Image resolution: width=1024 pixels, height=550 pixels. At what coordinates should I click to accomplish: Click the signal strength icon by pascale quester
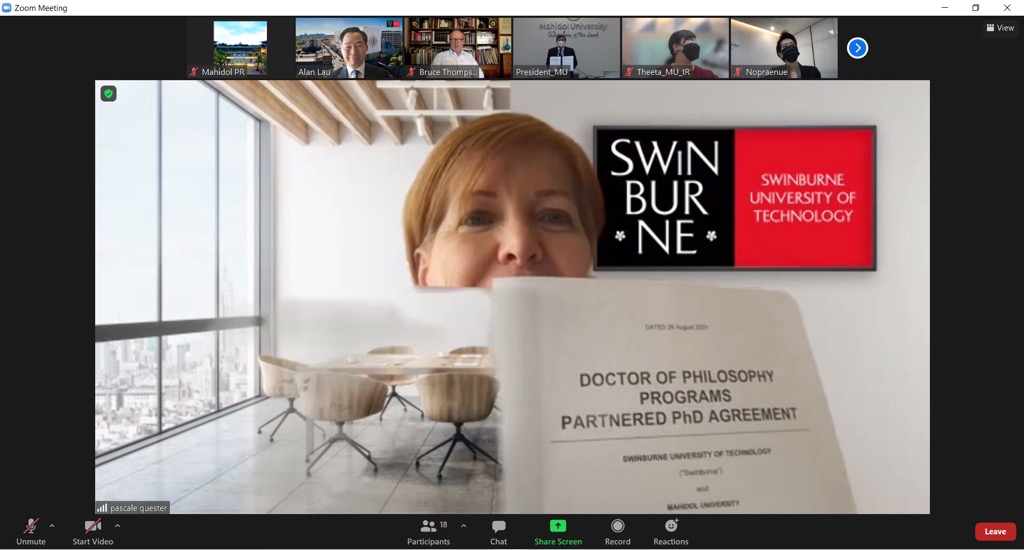click(x=102, y=508)
